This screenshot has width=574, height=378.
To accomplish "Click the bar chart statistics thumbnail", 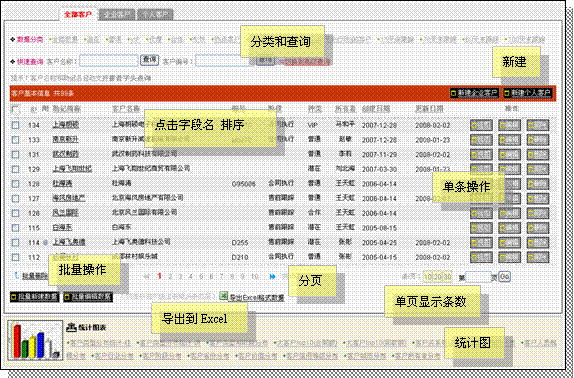I will point(35,340).
